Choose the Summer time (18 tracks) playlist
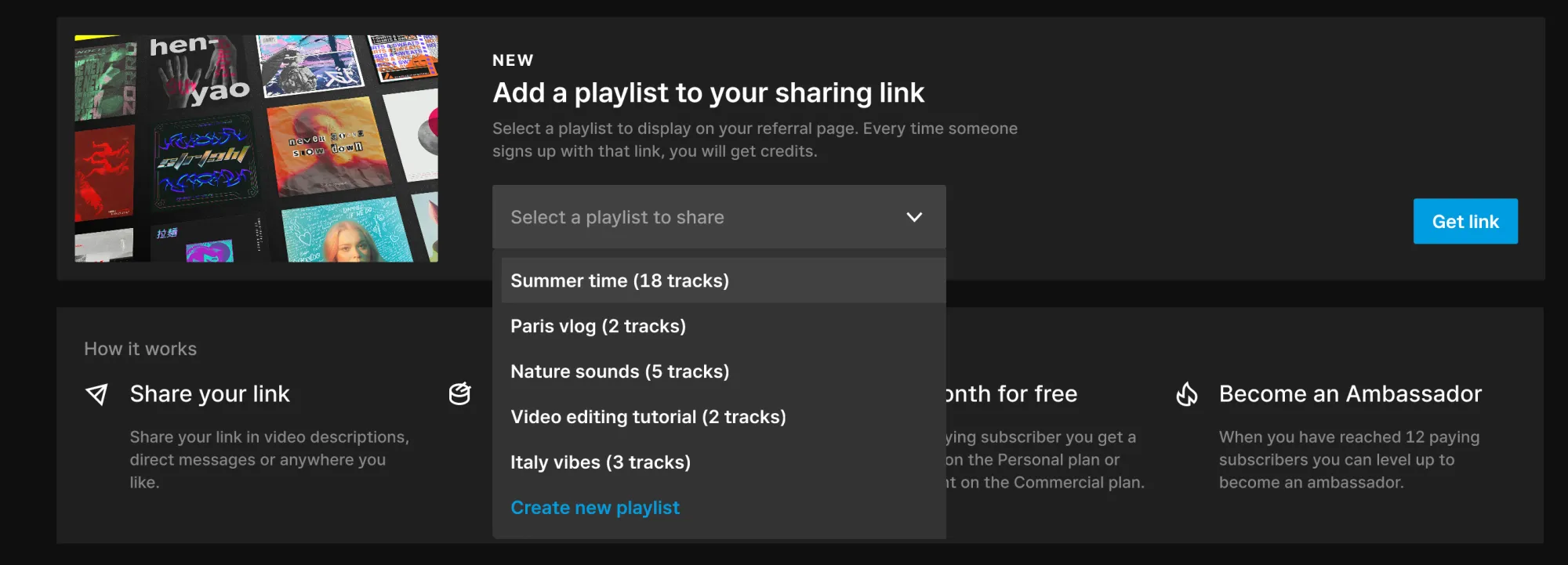1568x565 pixels. point(619,281)
